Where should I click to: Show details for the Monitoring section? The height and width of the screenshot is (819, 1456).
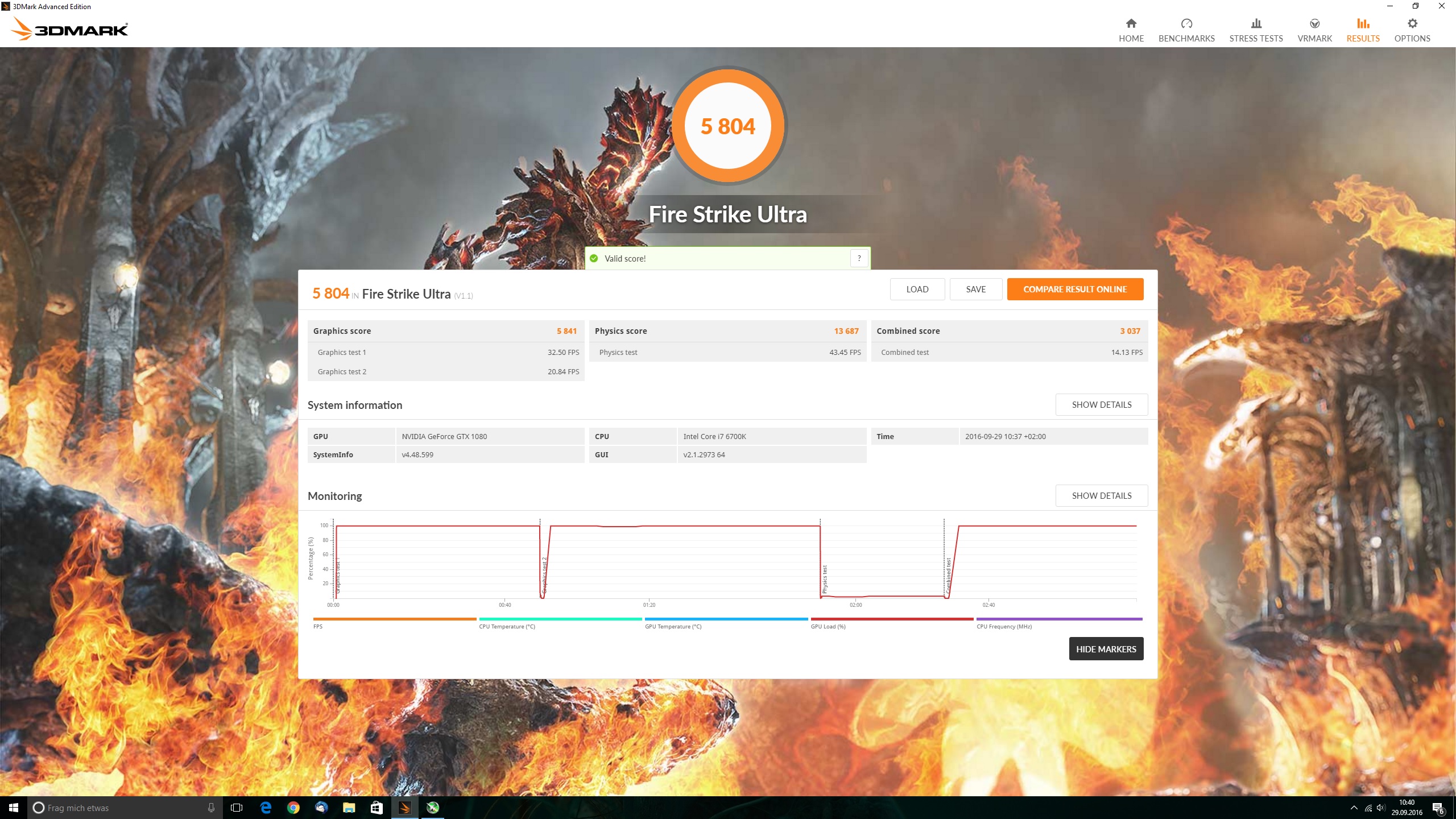click(x=1101, y=496)
